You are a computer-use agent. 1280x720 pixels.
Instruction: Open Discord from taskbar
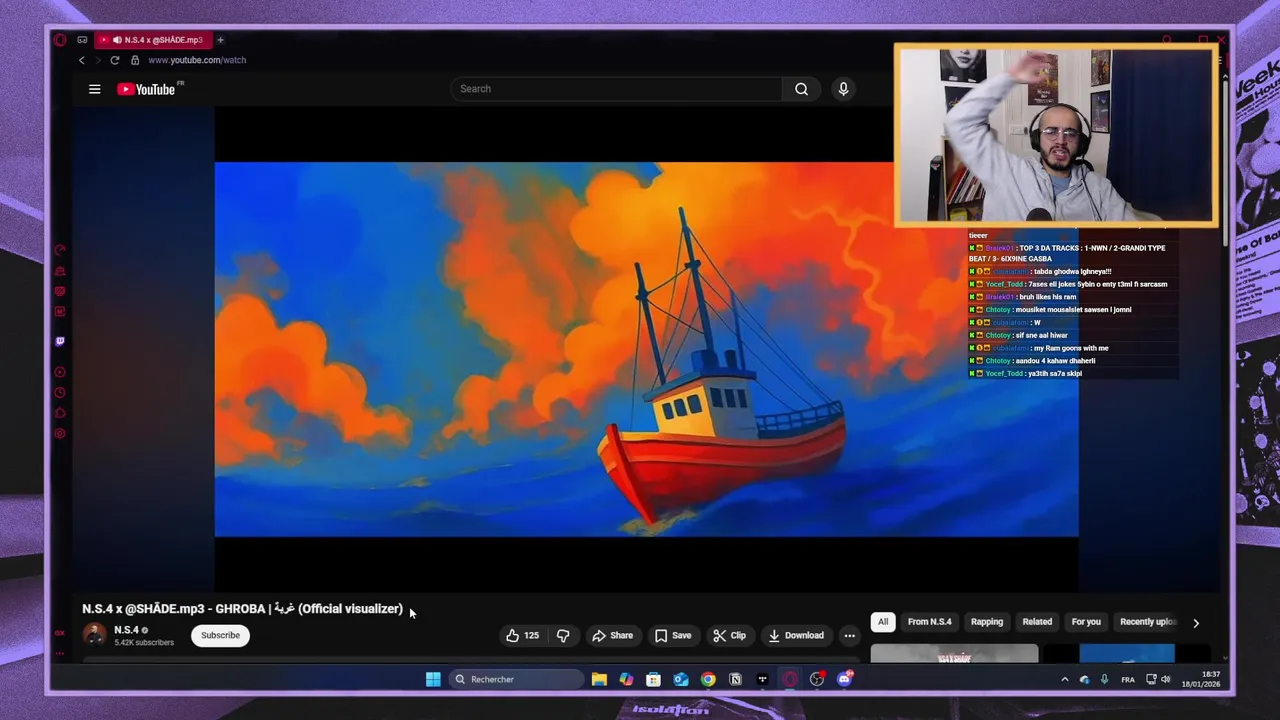point(845,679)
